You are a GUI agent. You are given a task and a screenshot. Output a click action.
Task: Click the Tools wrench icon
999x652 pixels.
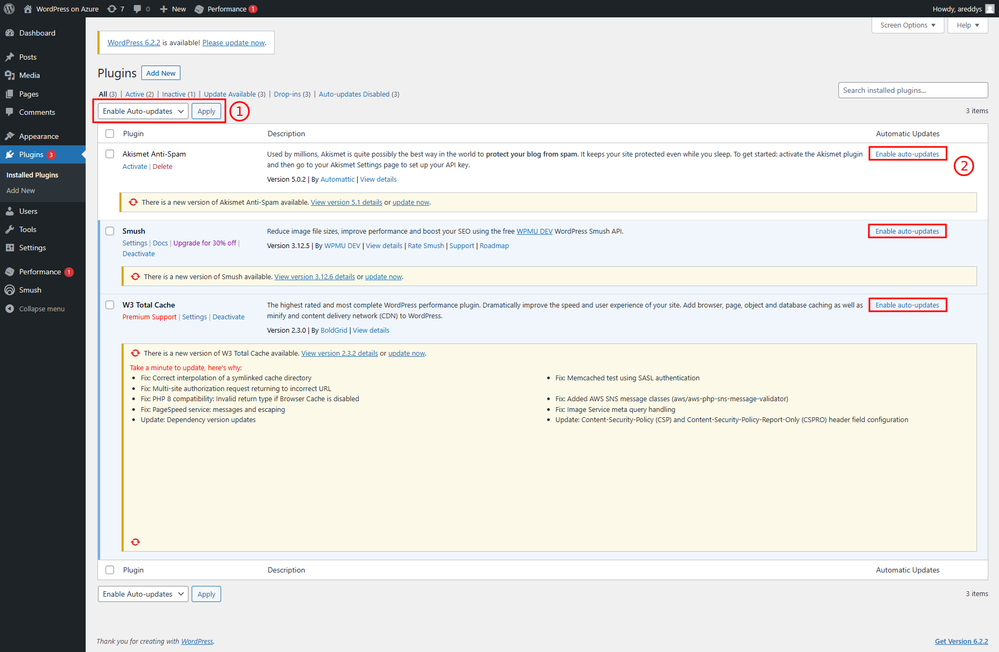10,229
